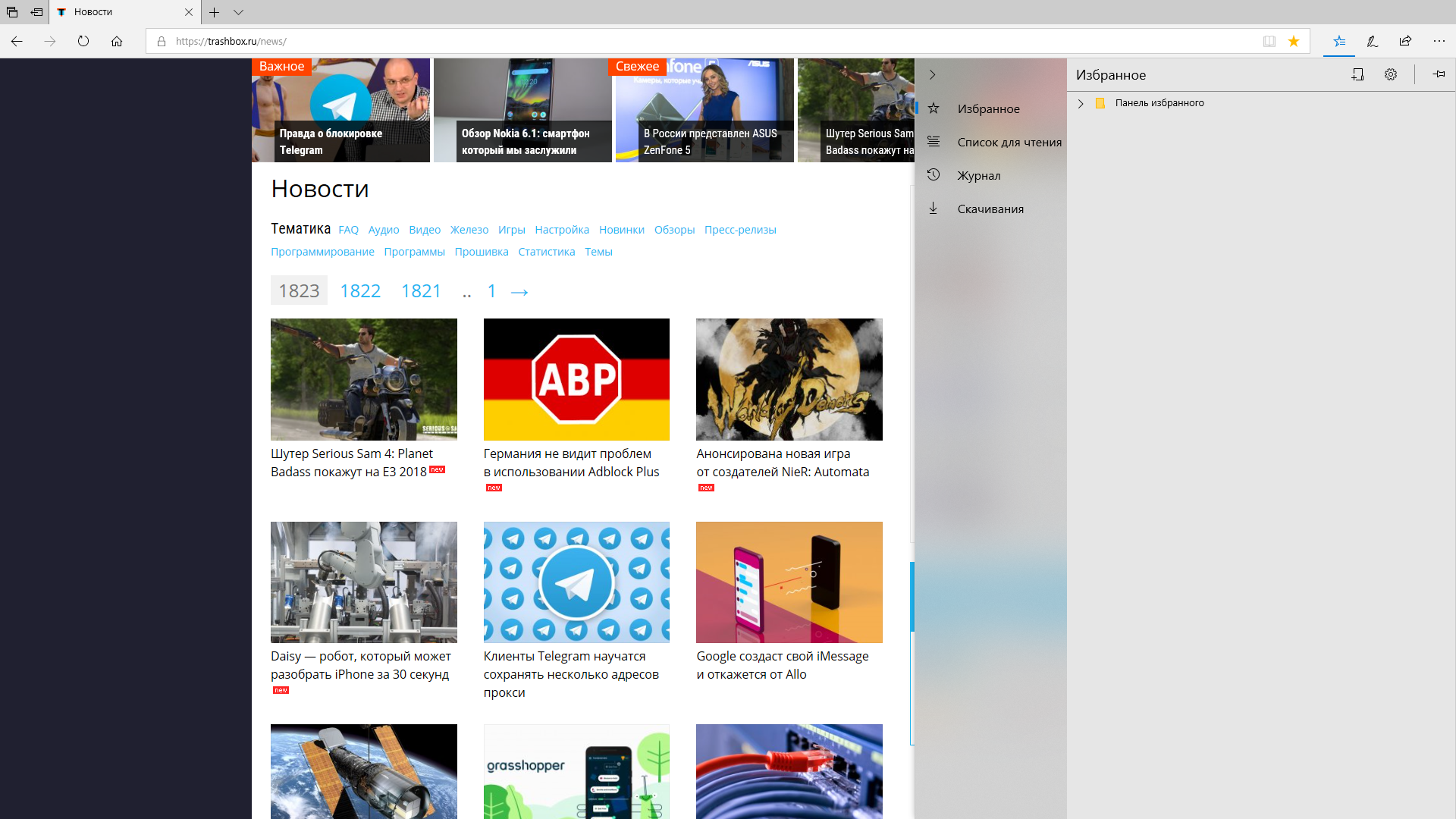Open Google создаст свой iMessage headline

click(x=783, y=665)
